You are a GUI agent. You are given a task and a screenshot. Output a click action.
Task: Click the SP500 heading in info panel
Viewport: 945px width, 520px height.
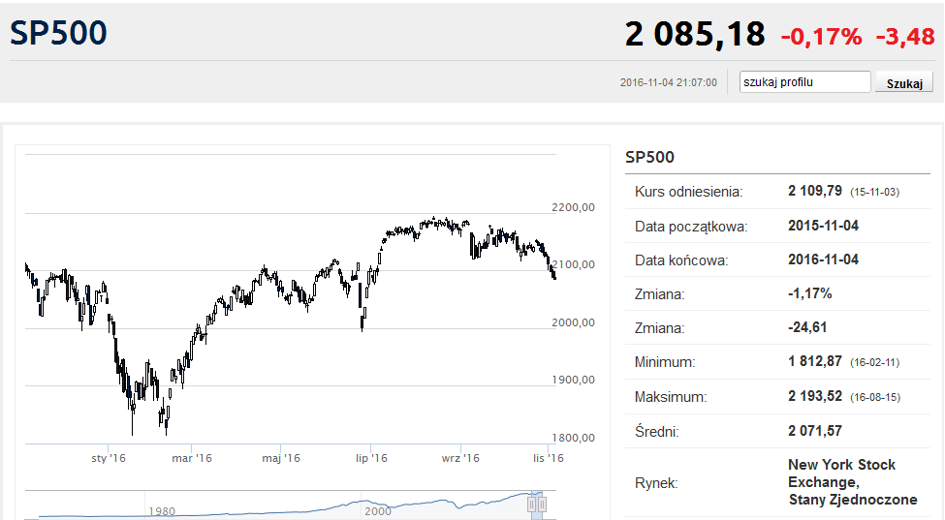[x=650, y=157]
